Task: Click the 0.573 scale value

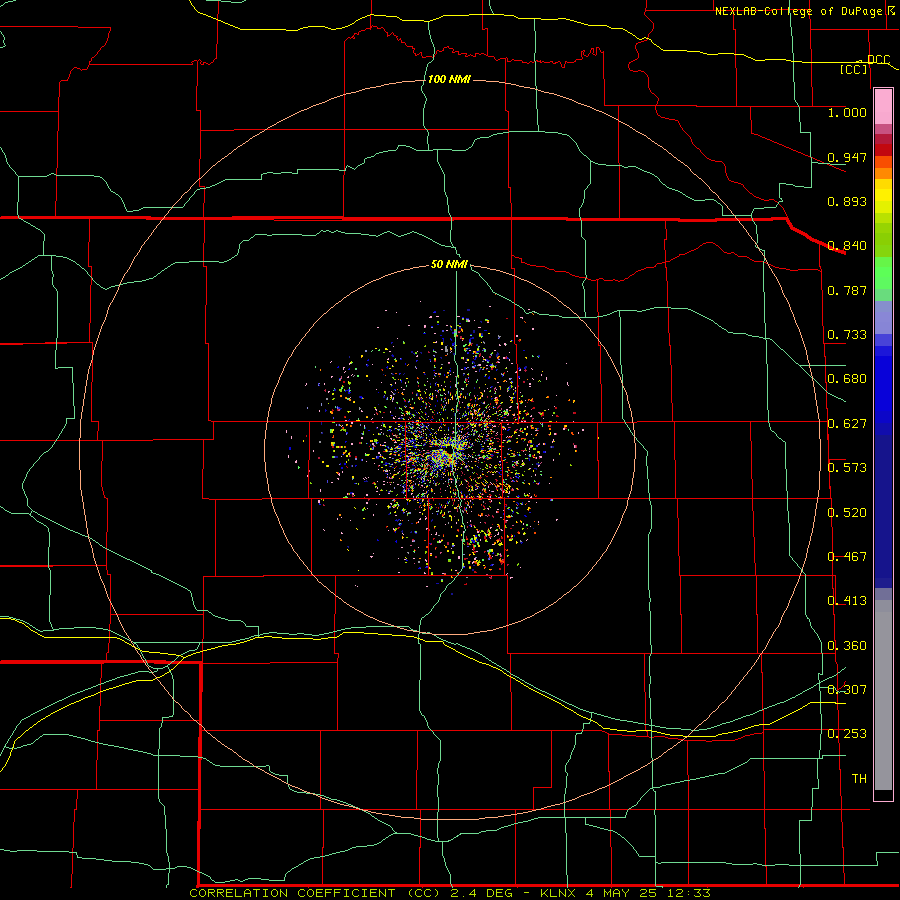Action: coord(847,468)
